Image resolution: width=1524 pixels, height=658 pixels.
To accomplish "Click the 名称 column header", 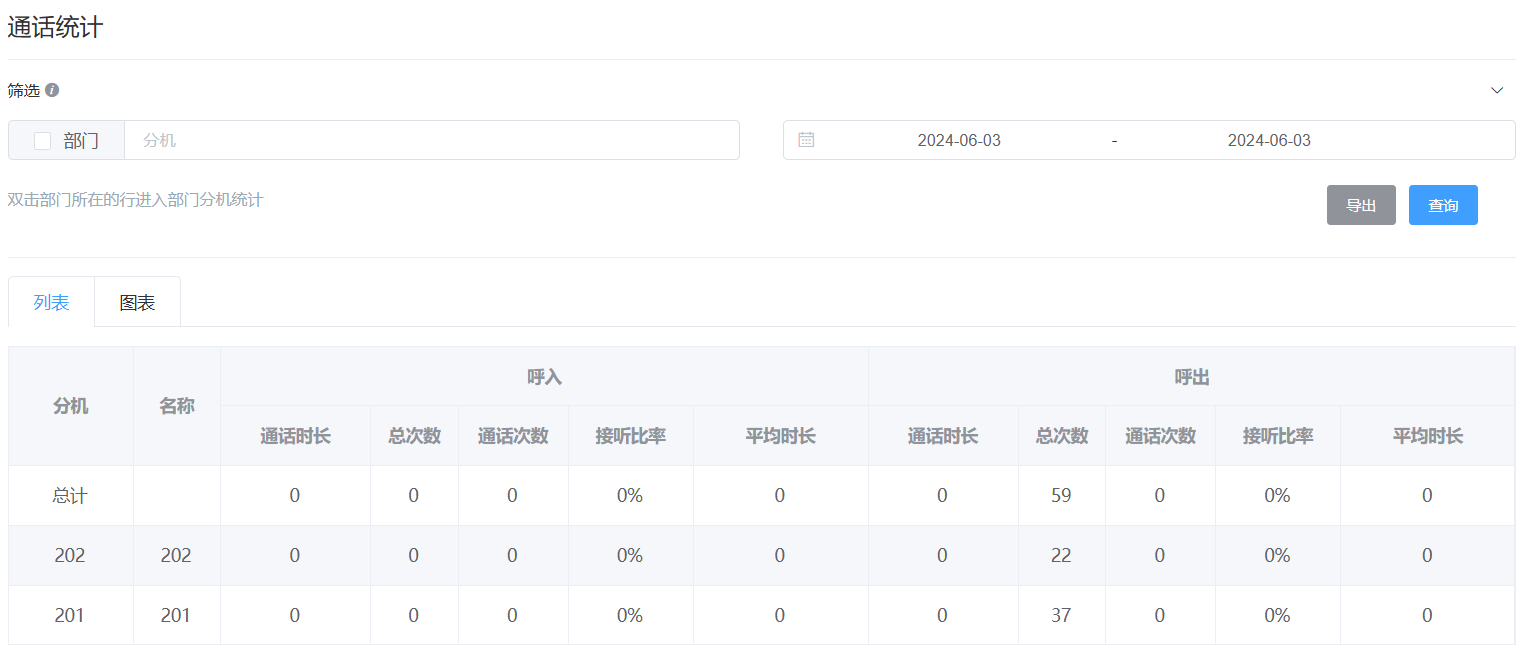I will tap(176, 406).
